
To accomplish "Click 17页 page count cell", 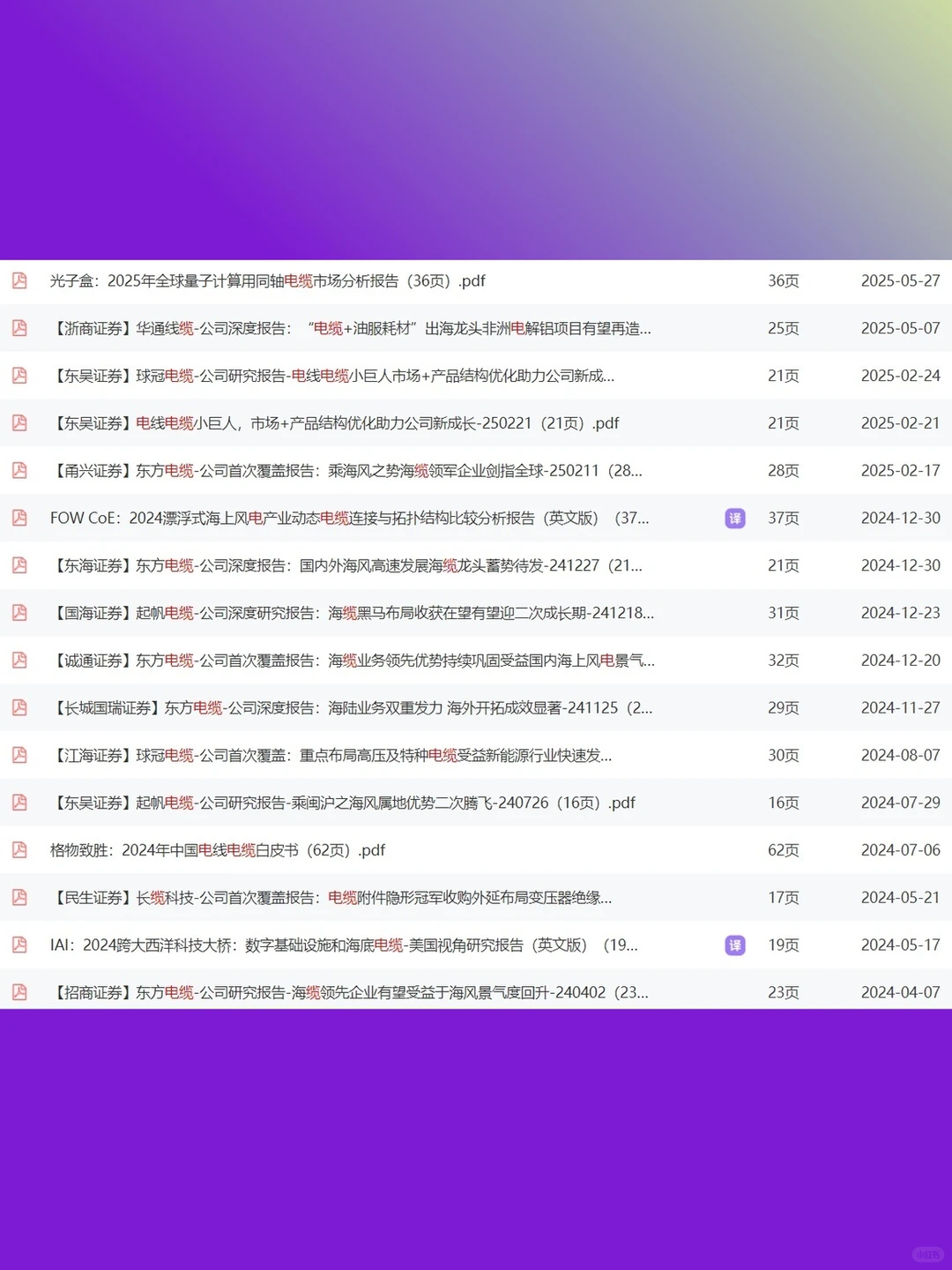I will (784, 898).
